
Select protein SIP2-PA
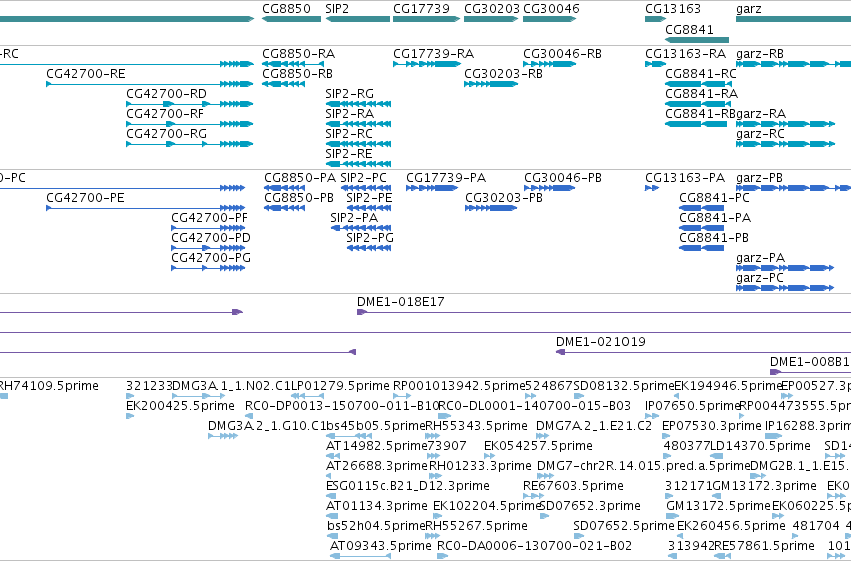pyautogui.click(x=361, y=228)
